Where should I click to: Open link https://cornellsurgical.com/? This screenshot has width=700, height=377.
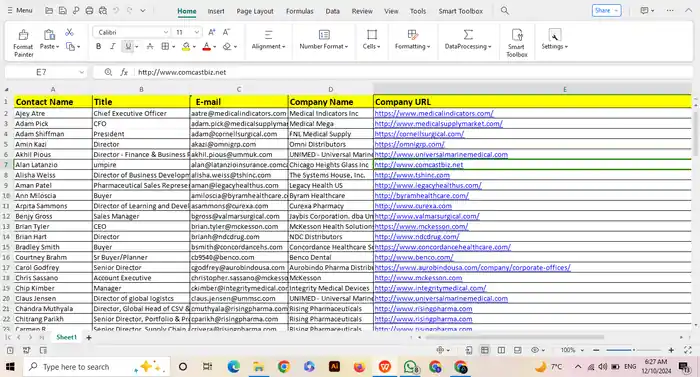pos(419,134)
